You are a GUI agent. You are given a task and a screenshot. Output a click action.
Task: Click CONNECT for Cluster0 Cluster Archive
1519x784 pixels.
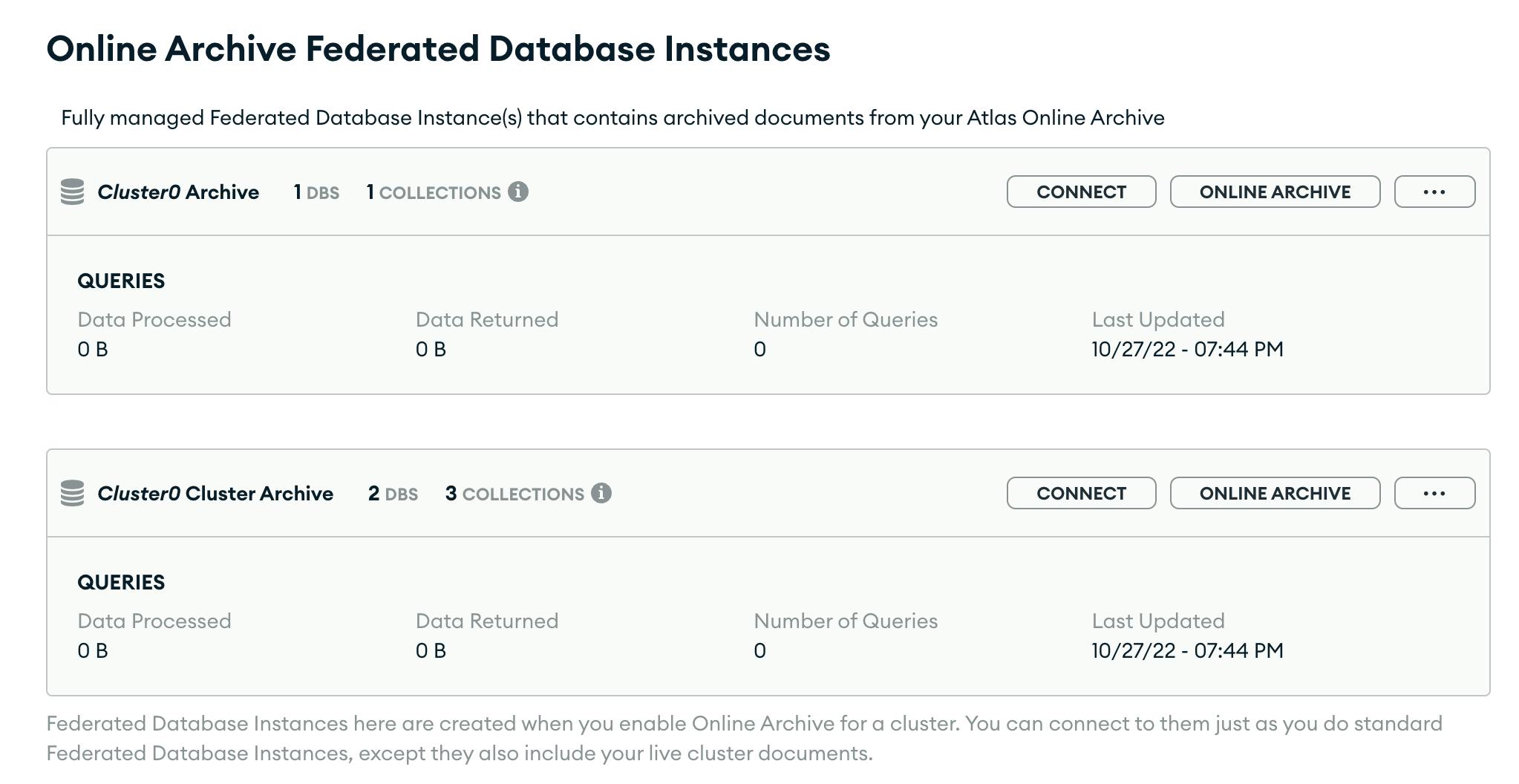tap(1081, 492)
